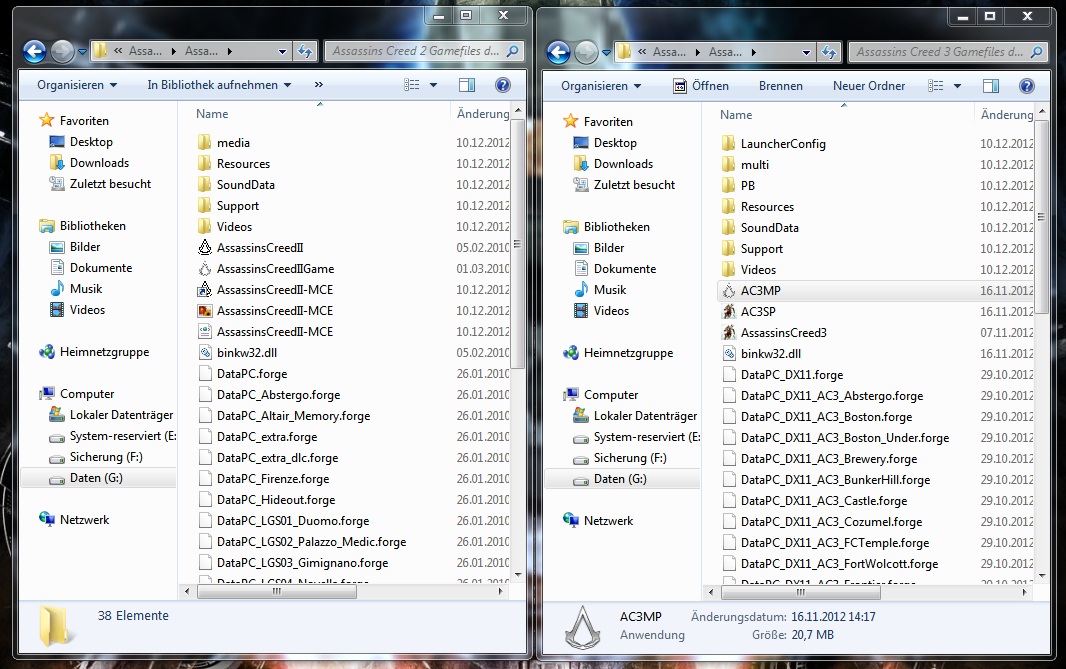Click Forward arrow in left window
The image size is (1066, 669).
(63, 51)
